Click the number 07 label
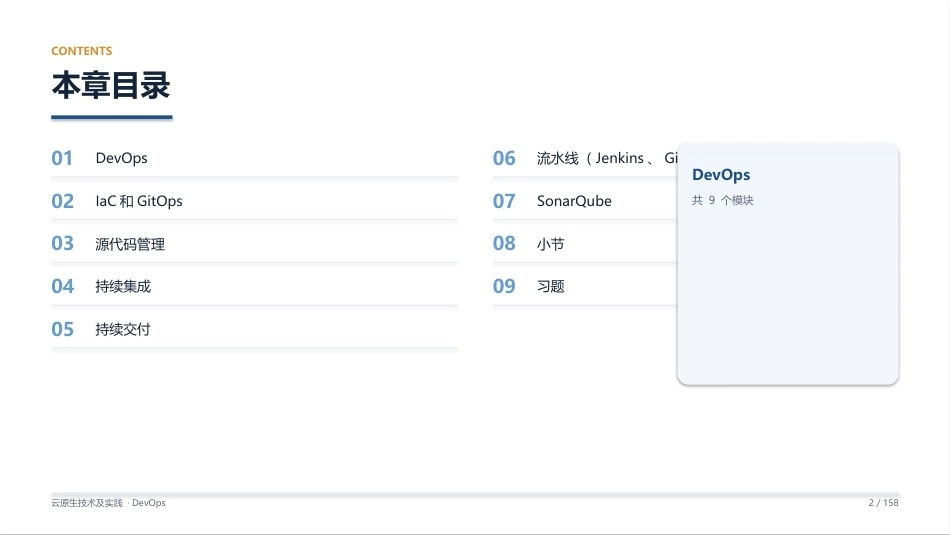The width and height of the screenshot is (950, 535). coord(504,201)
